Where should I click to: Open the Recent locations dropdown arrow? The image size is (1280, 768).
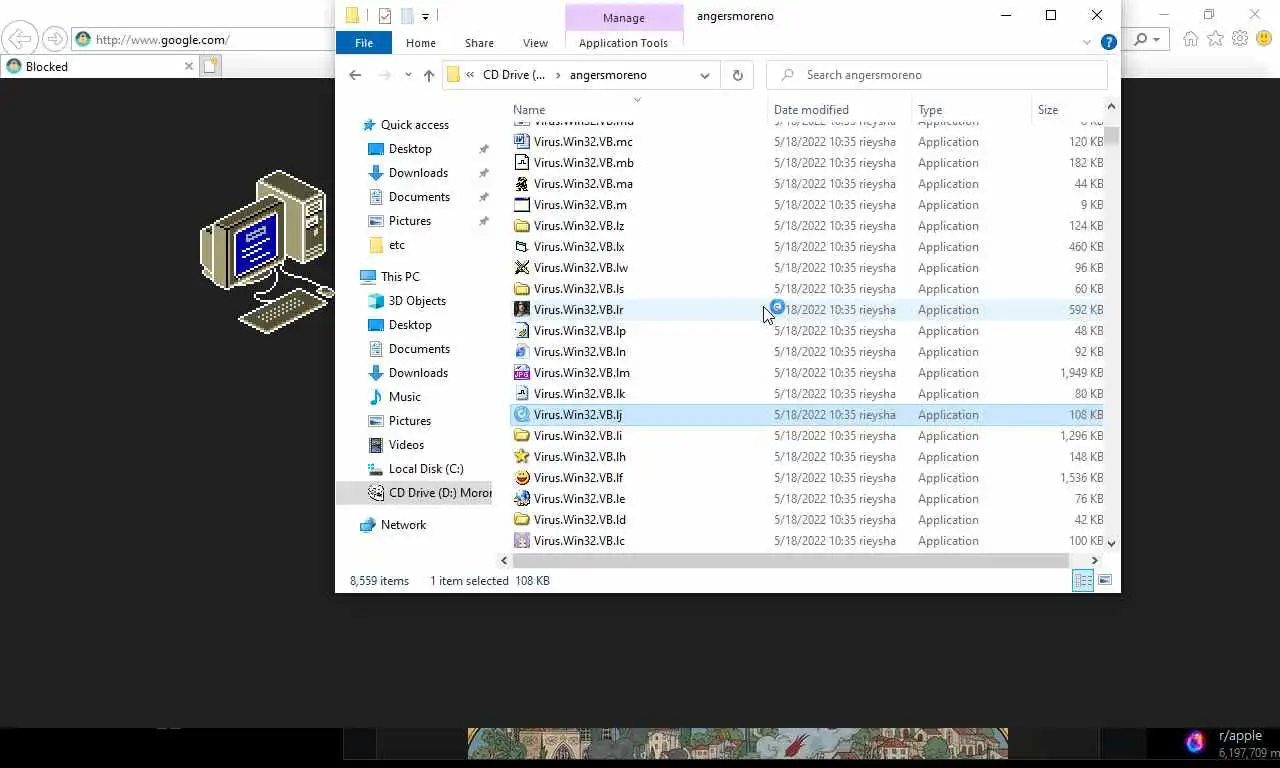(x=408, y=75)
